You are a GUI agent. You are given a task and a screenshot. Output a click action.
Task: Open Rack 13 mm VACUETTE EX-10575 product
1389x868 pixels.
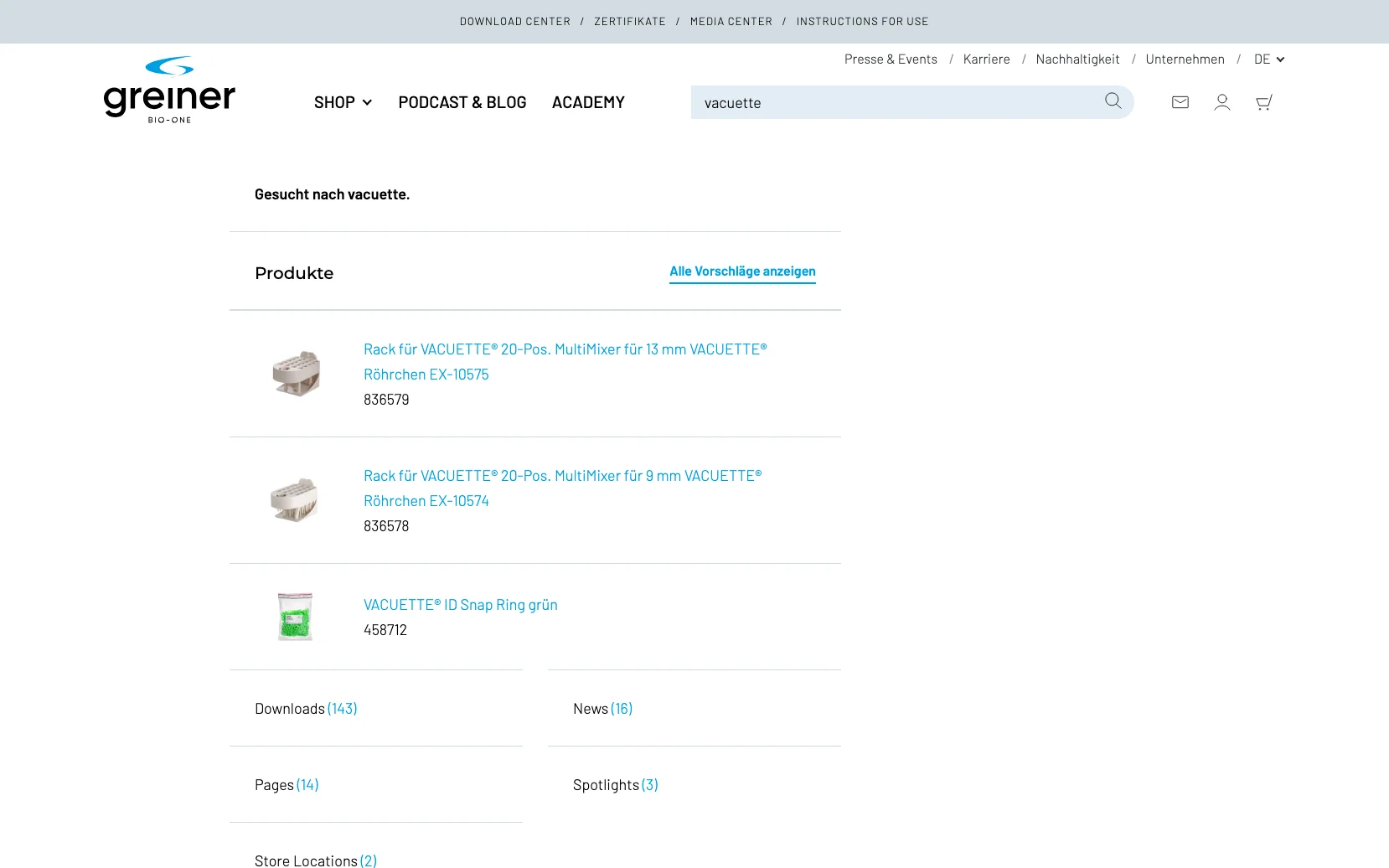click(565, 362)
